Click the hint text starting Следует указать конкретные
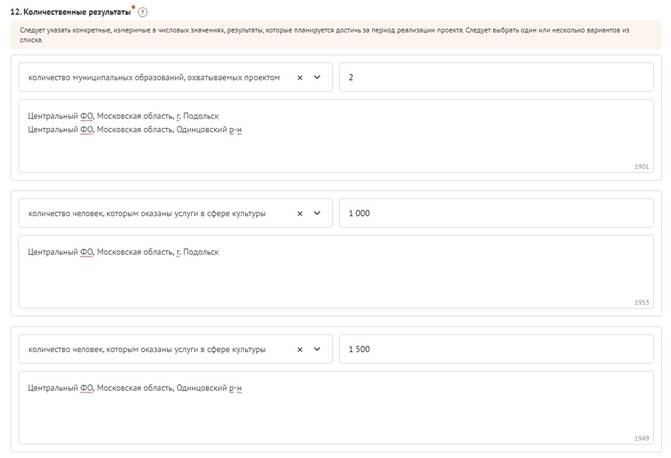This screenshot has width=671, height=458. coord(324,35)
